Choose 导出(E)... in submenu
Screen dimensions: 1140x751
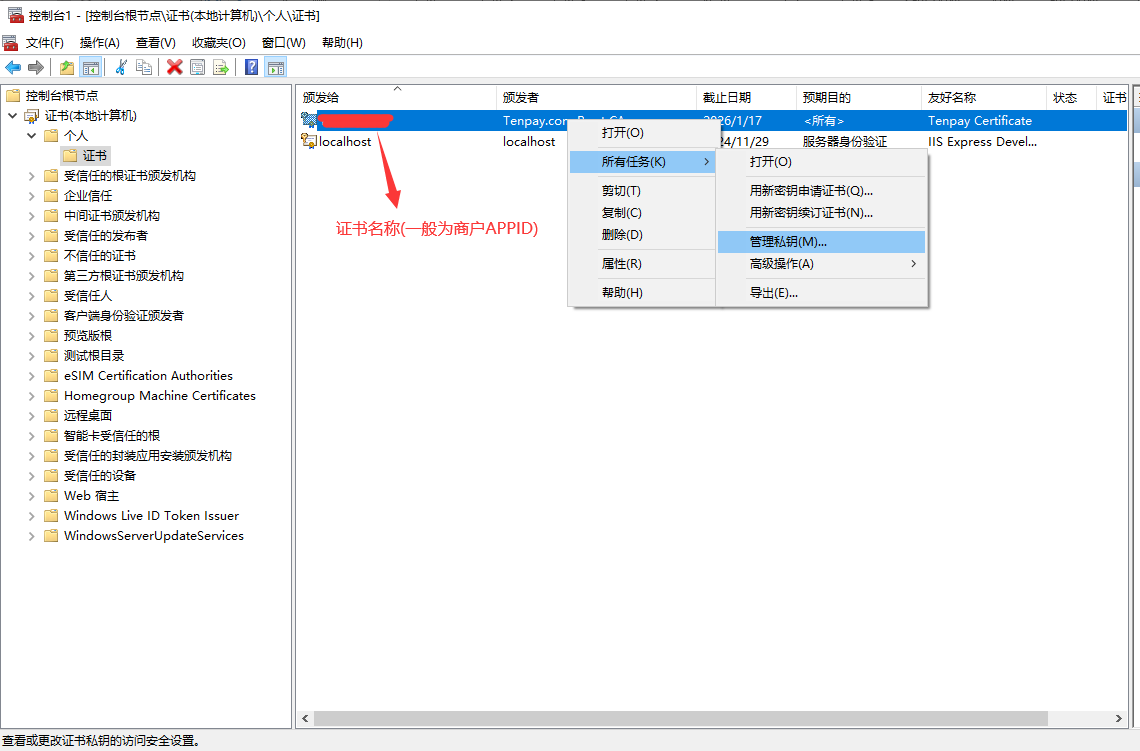pyautogui.click(x=821, y=292)
